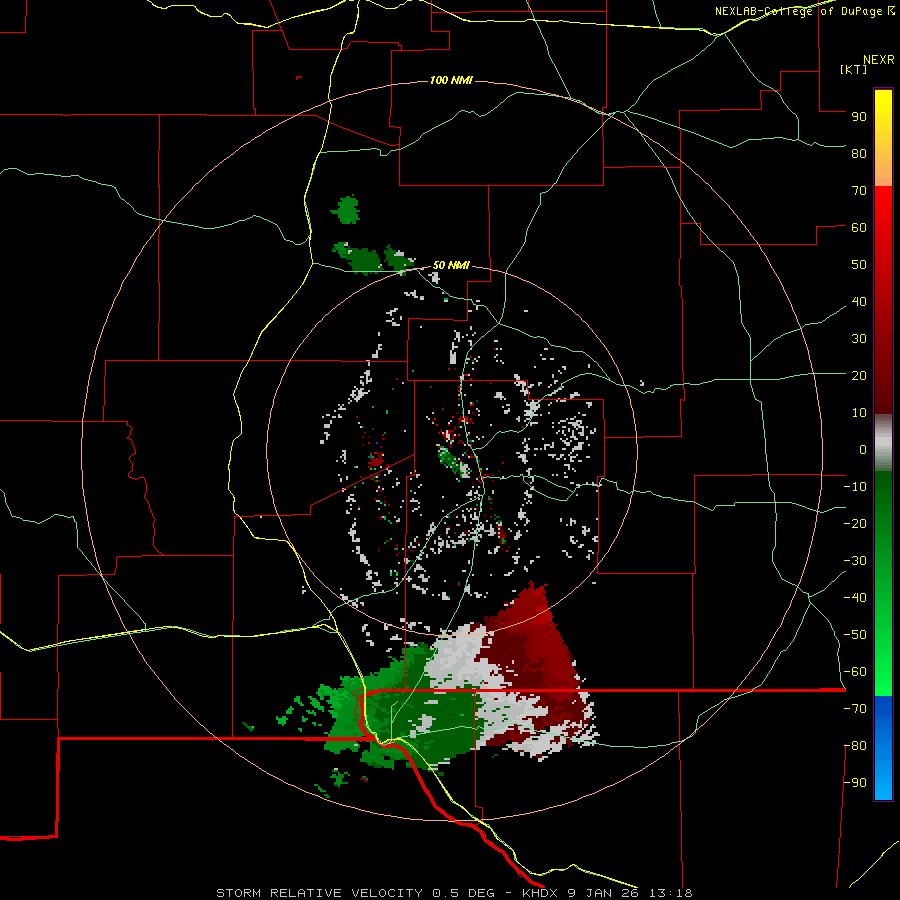900x900 pixels.
Task: Select the -70 value on the velocity scale
Action: (x=855, y=709)
